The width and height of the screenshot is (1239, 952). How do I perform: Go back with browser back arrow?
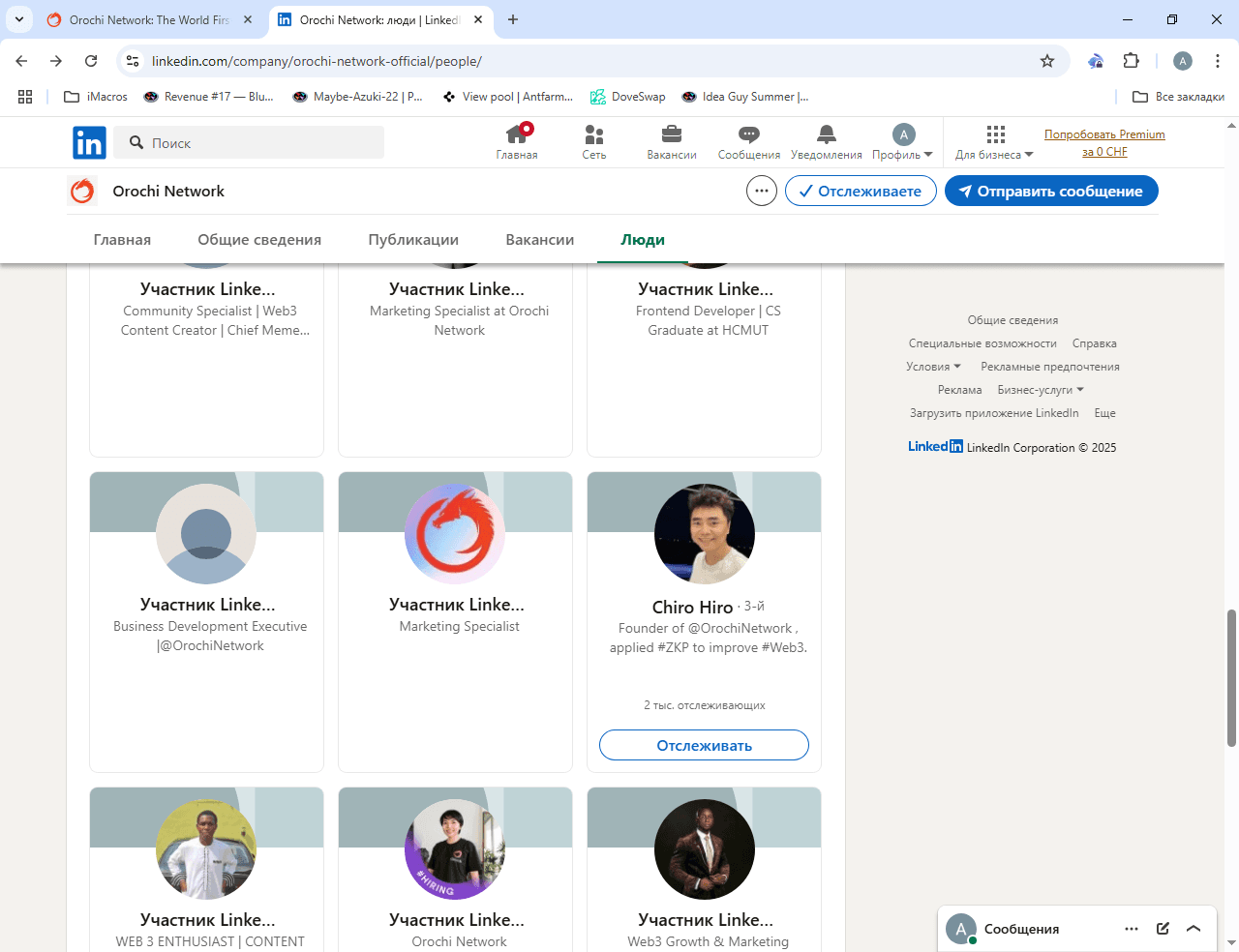coord(21,61)
